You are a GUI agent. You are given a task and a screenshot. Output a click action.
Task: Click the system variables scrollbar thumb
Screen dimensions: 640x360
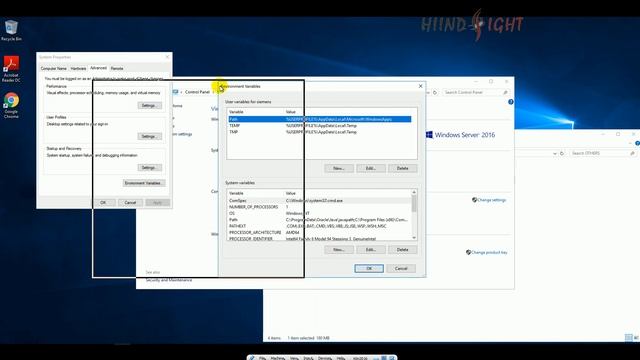pyautogui.click(x=414, y=204)
